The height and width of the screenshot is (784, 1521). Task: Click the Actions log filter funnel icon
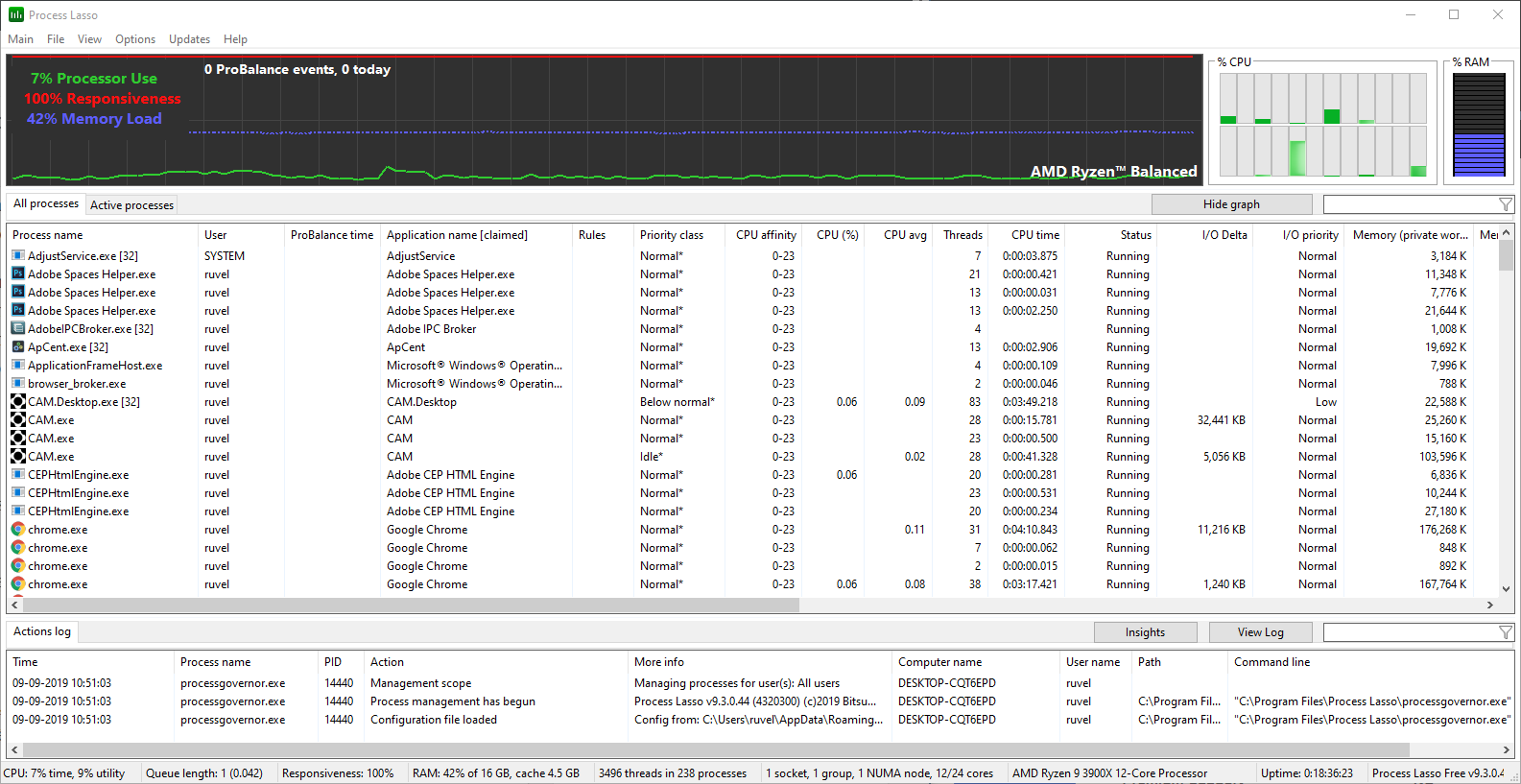1505,632
